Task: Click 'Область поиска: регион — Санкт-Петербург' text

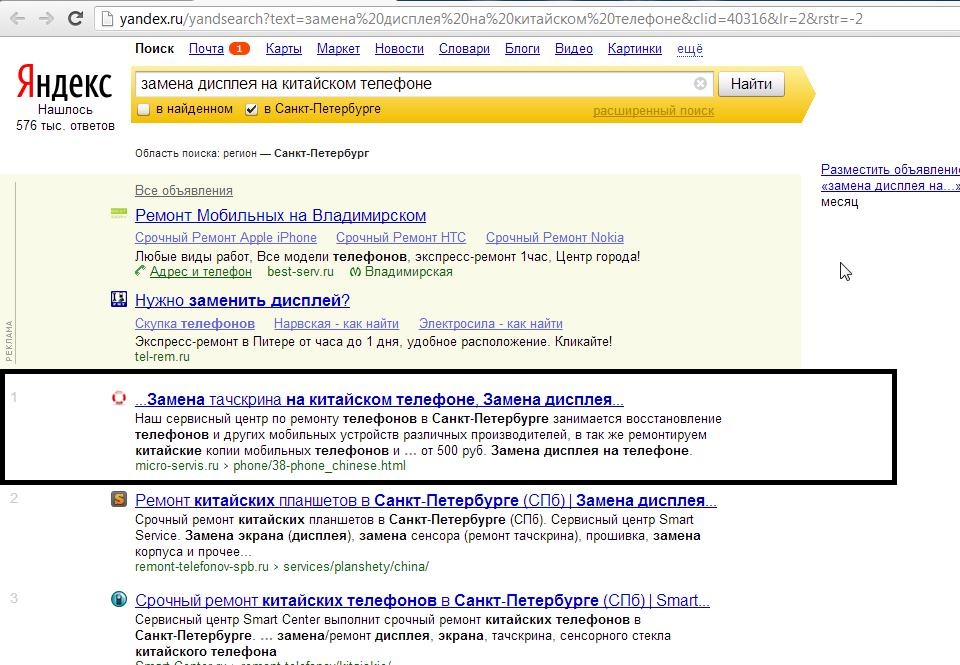Action: (252, 153)
